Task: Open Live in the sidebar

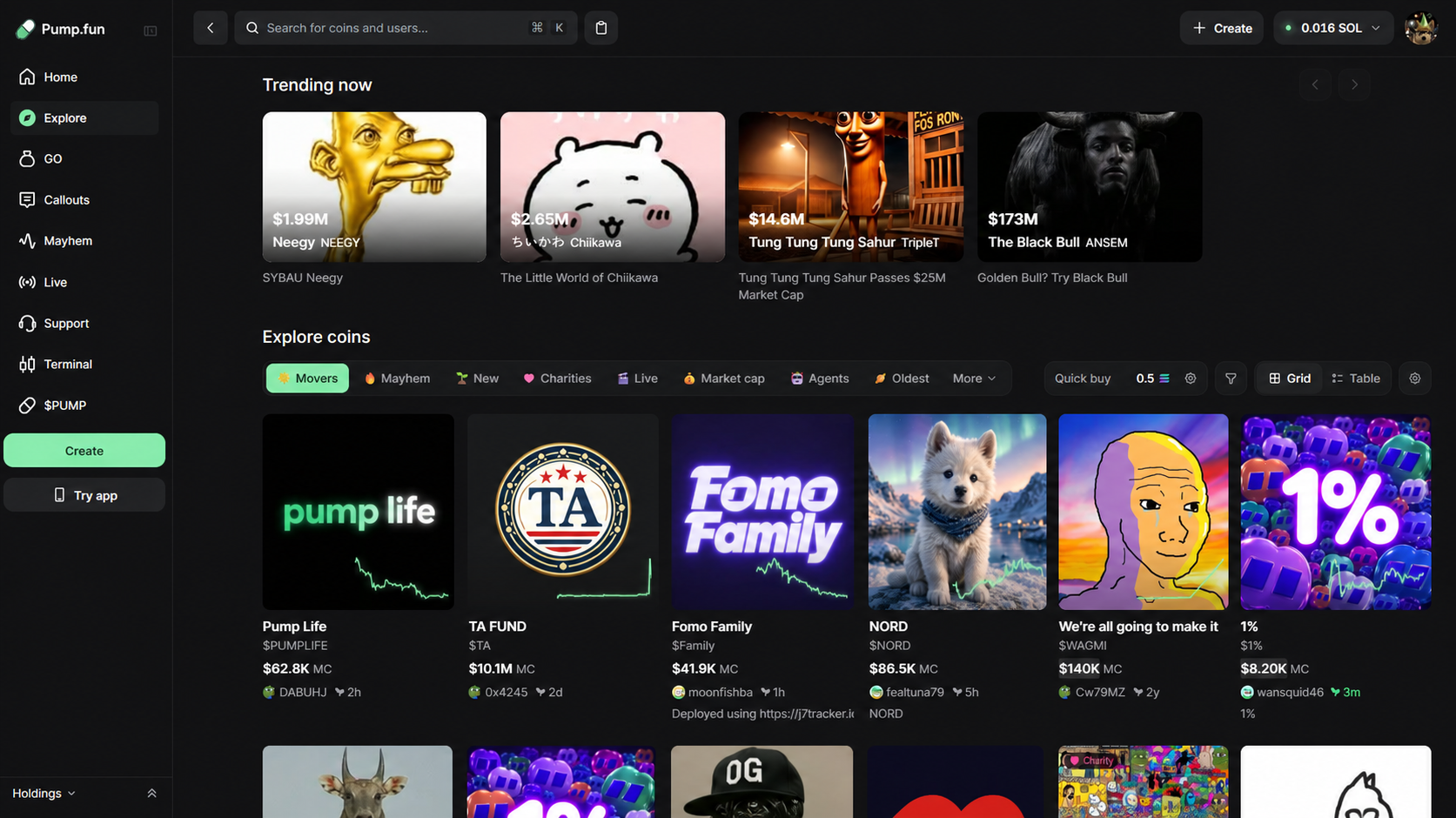Action: point(84,282)
